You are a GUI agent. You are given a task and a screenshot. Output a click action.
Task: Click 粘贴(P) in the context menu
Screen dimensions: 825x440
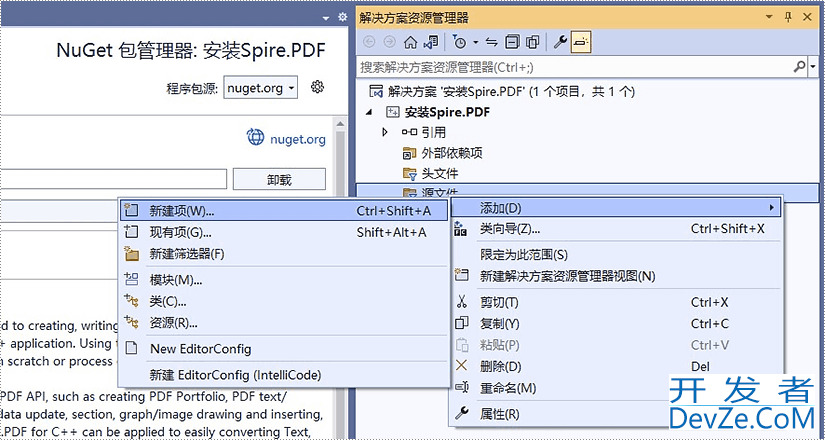tap(616, 345)
